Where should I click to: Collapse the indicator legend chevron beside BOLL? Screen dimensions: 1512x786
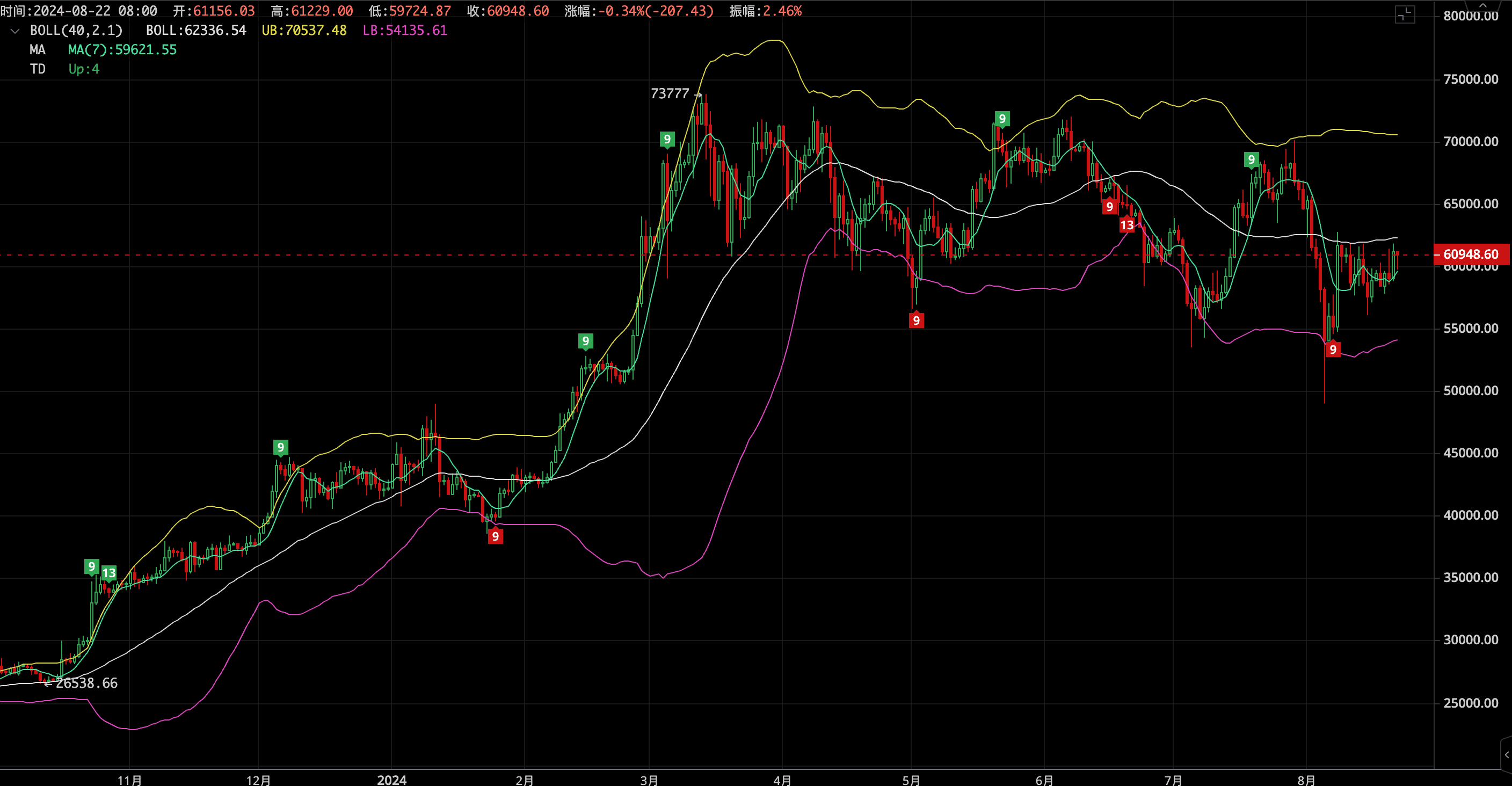pyautogui.click(x=15, y=31)
